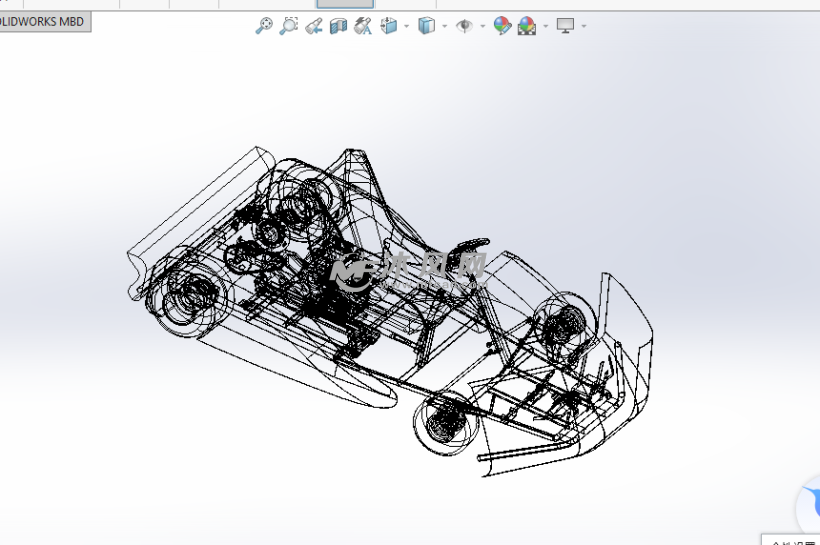This screenshot has height=545, width=820.
Task: Return to the Previous View
Action: [x=314, y=26]
